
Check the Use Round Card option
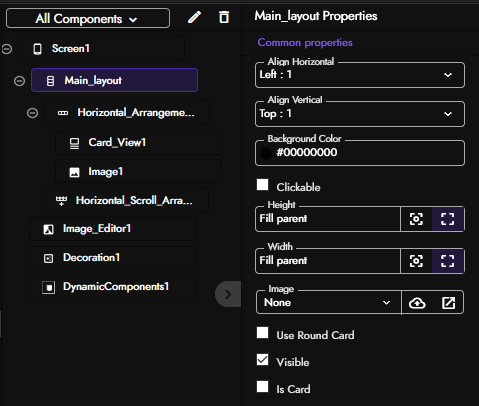point(263,333)
